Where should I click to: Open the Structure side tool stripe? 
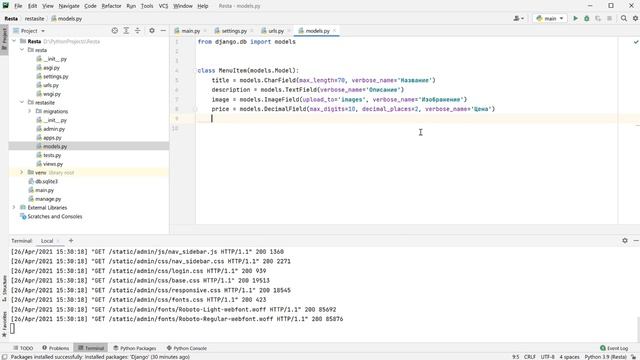click(x=4, y=288)
